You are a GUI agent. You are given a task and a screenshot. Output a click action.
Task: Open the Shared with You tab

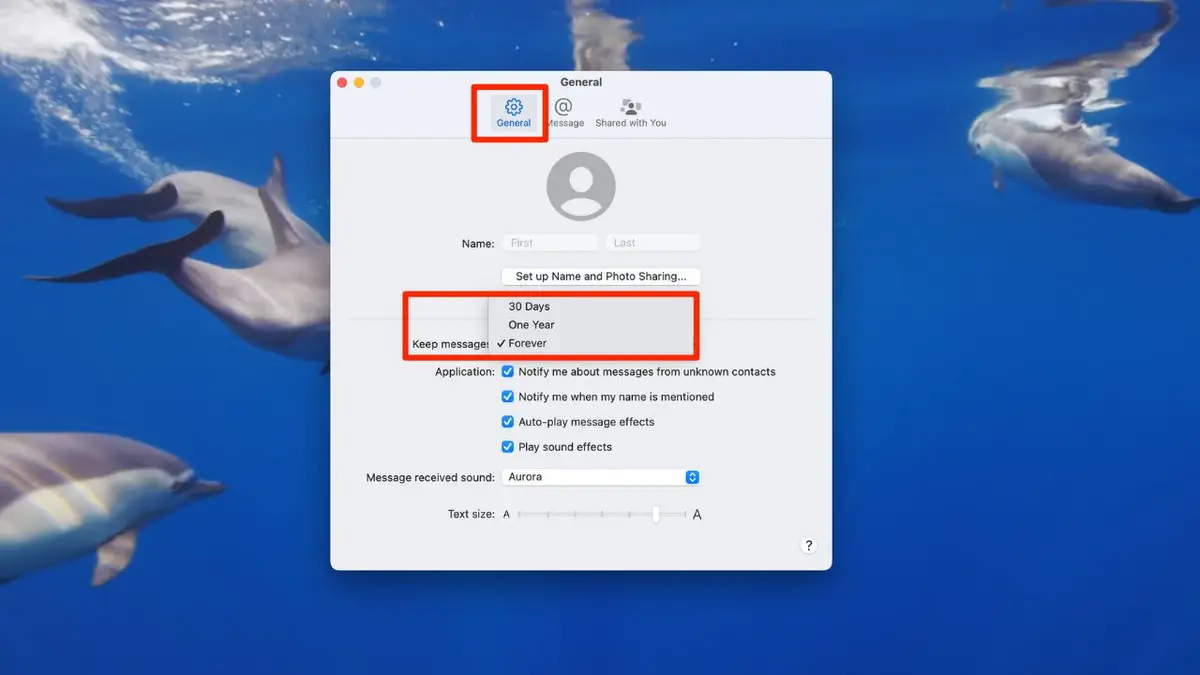(x=630, y=112)
